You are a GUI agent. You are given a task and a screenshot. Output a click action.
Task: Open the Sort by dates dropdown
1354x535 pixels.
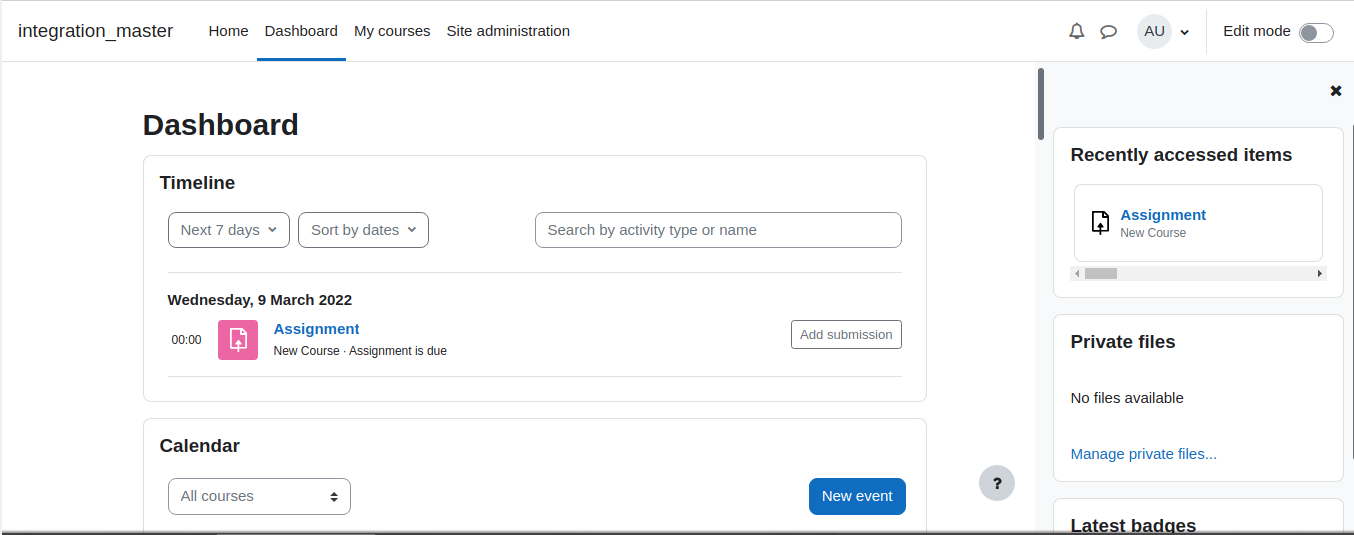pyautogui.click(x=363, y=230)
